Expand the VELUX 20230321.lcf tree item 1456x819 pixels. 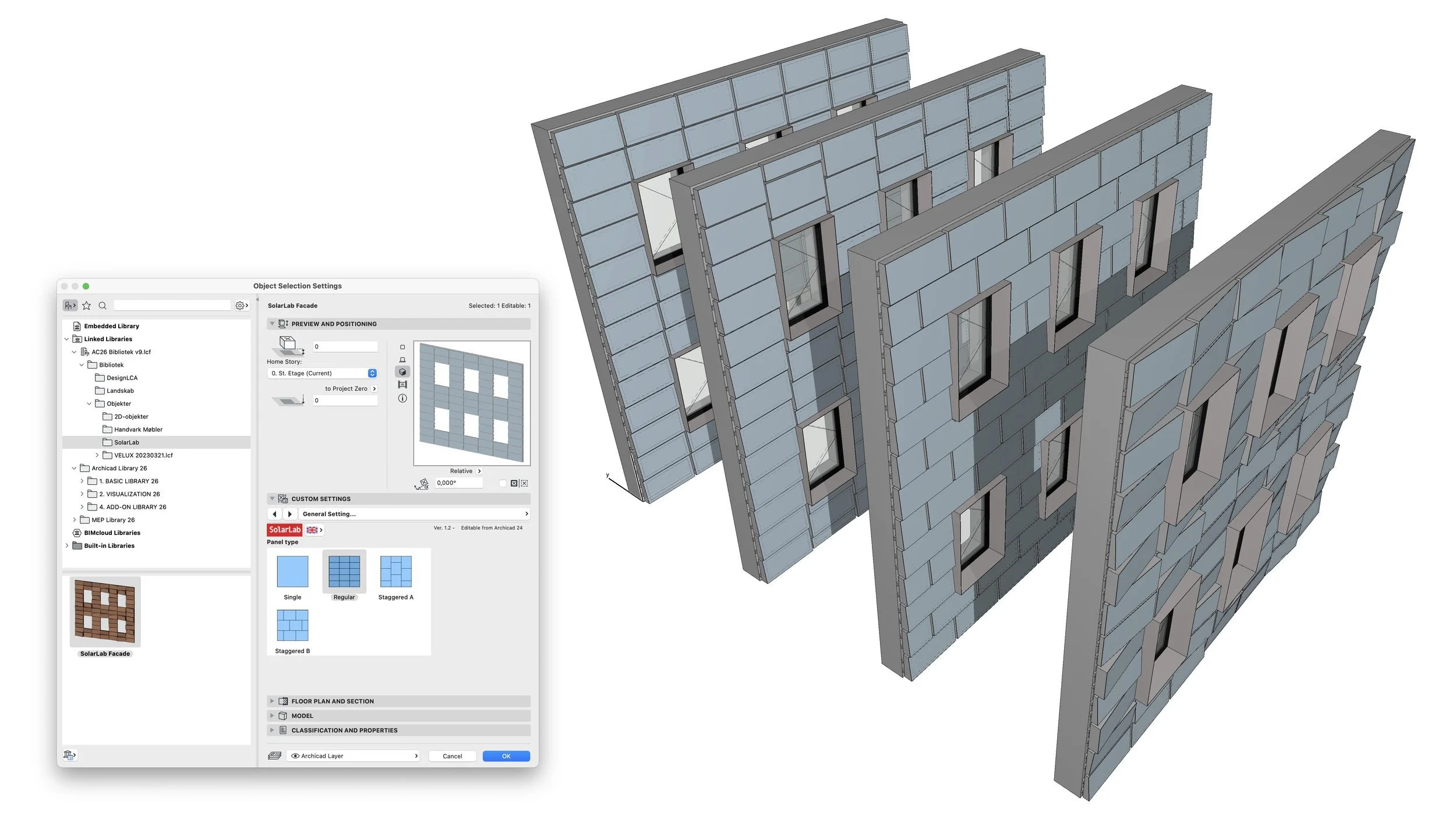97,455
